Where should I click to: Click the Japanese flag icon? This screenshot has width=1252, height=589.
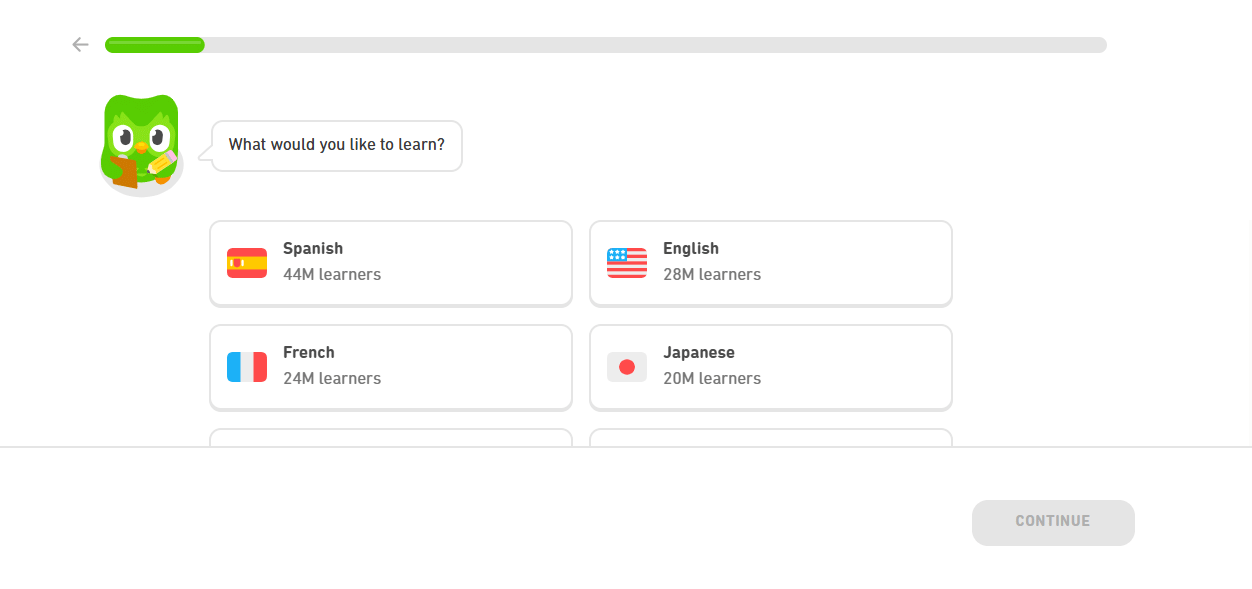click(626, 366)
